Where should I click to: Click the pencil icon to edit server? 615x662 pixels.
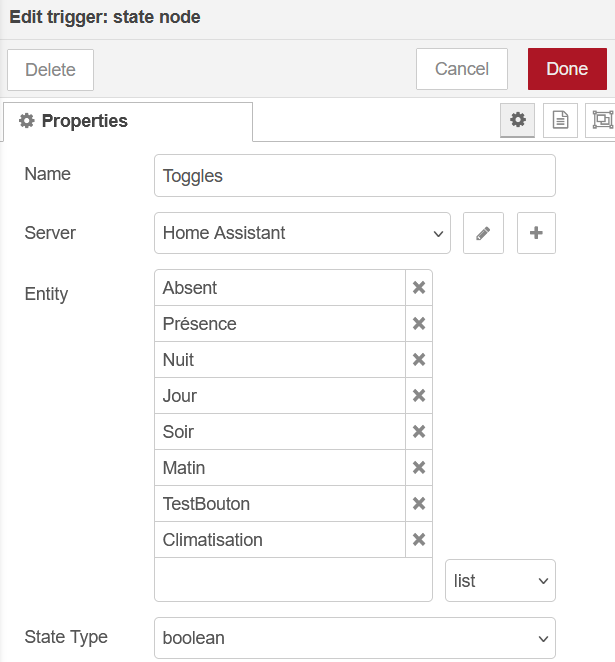point(483,233)
